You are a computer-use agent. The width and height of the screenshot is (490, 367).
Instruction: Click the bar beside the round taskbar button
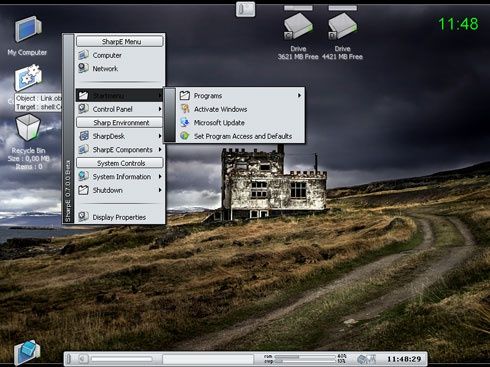pyautogui.click(x=122, y=359)
